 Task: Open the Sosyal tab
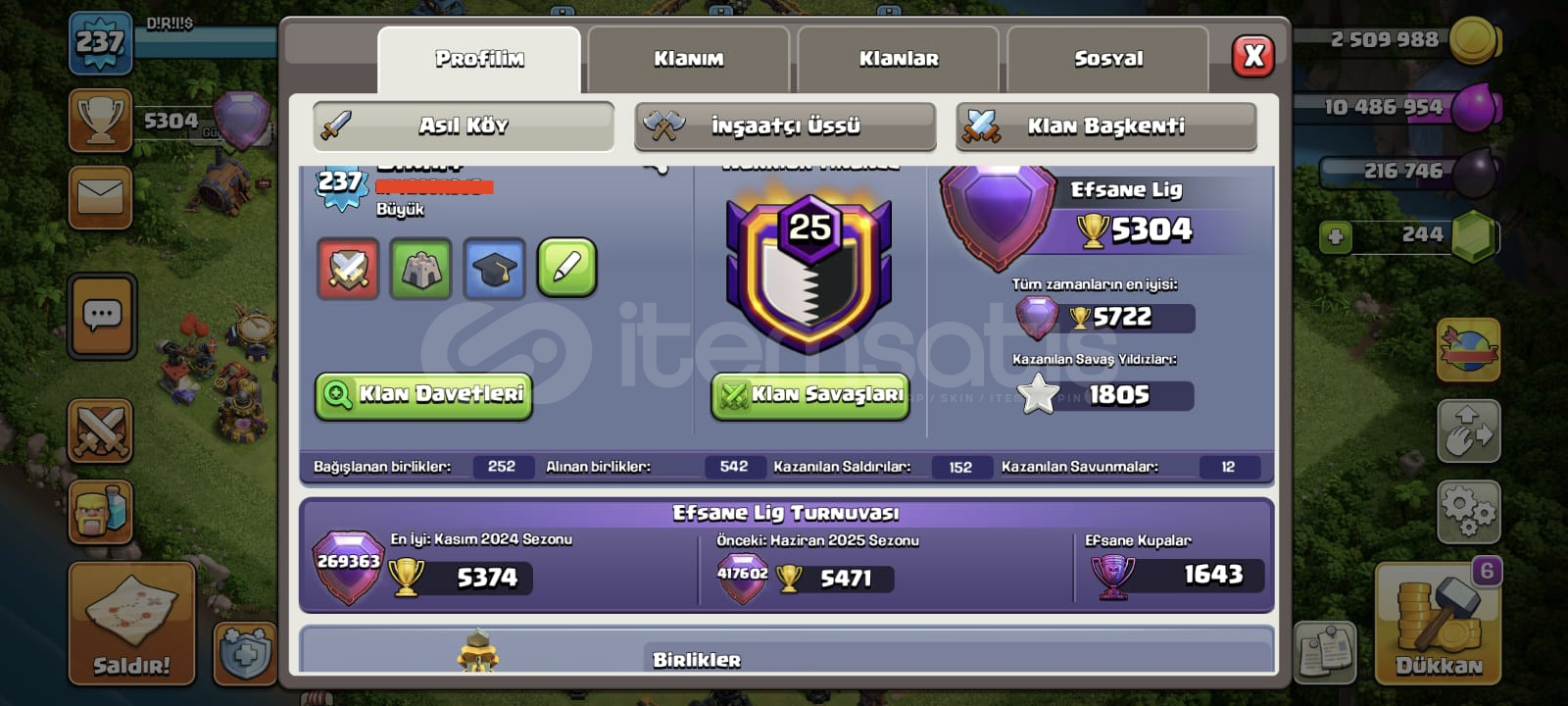point(1107,59)
